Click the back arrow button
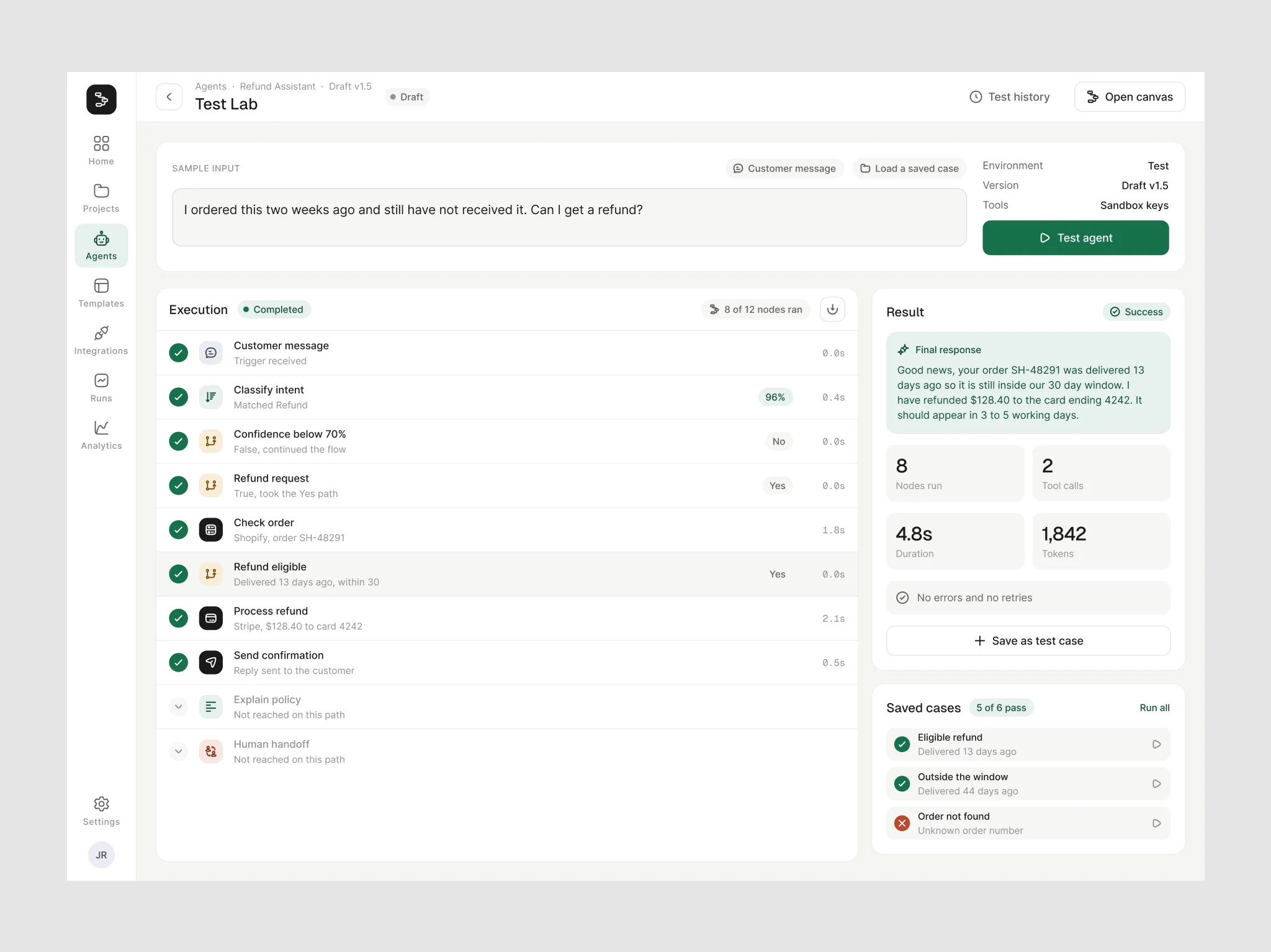The width and height of the screenshot is (1271, 952). (169, 97)
